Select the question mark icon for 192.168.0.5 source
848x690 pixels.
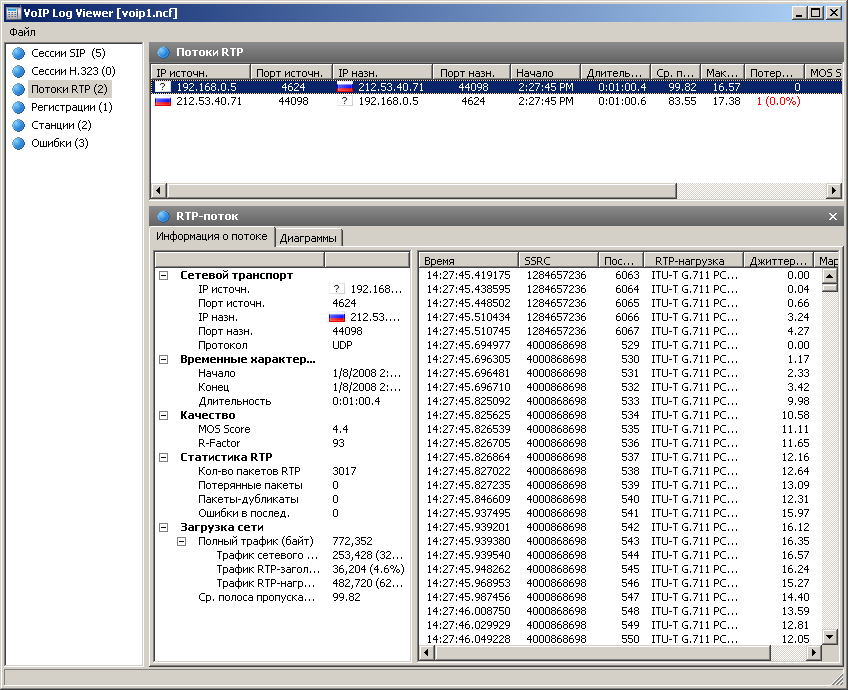[x=163, y=87]
